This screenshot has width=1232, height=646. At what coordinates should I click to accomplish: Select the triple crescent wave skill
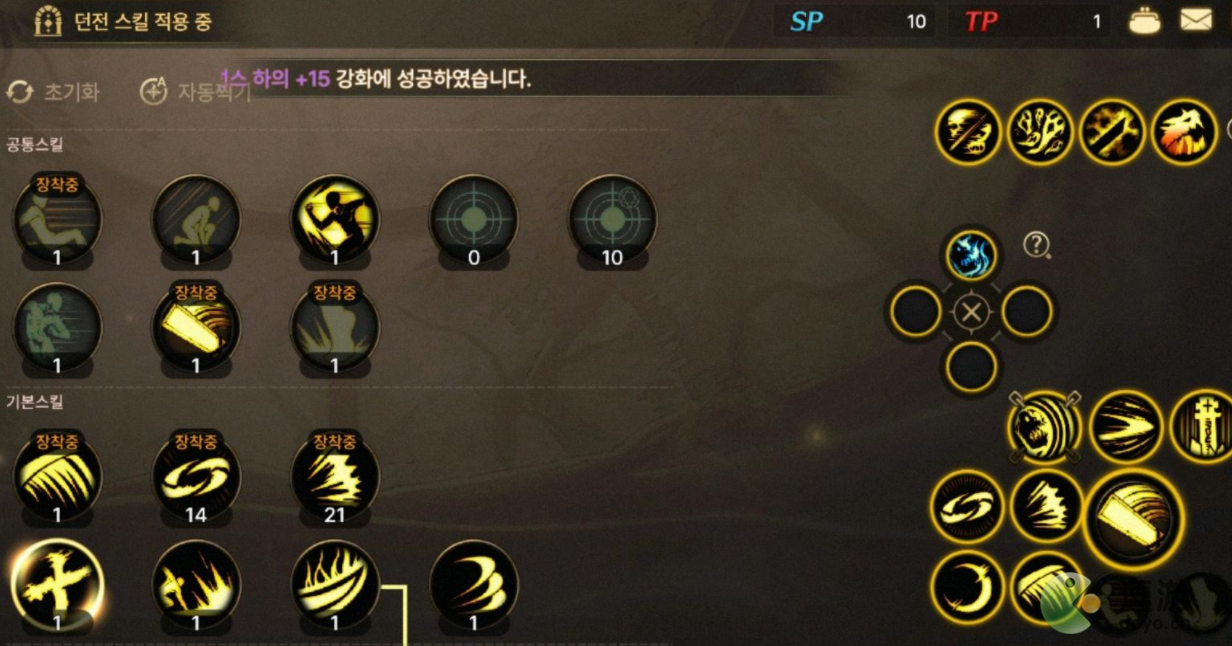pyautogui.click(x=474, y=584)
